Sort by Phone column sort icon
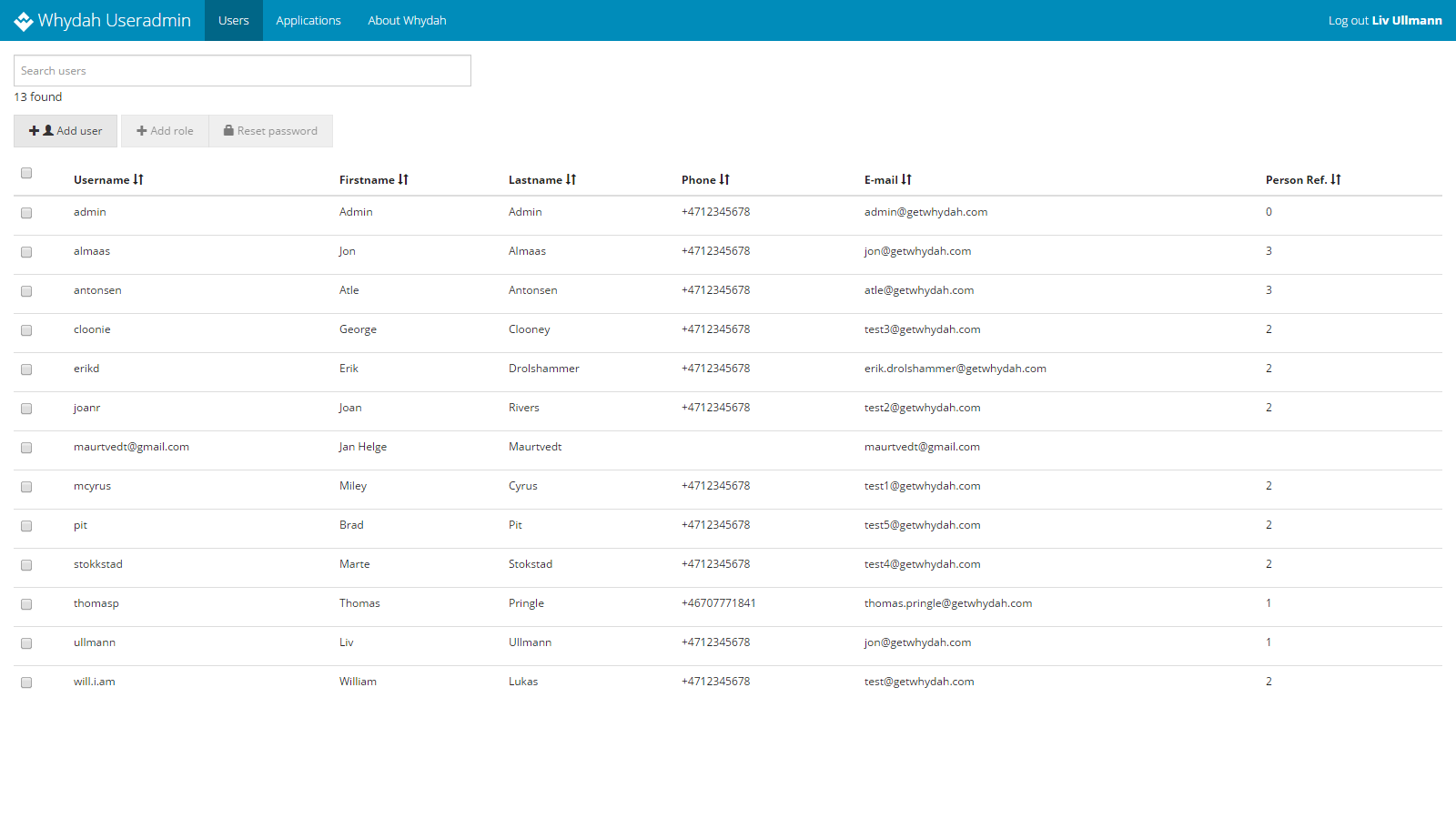This screenshot has width=1456, height=819. (724, 179)
